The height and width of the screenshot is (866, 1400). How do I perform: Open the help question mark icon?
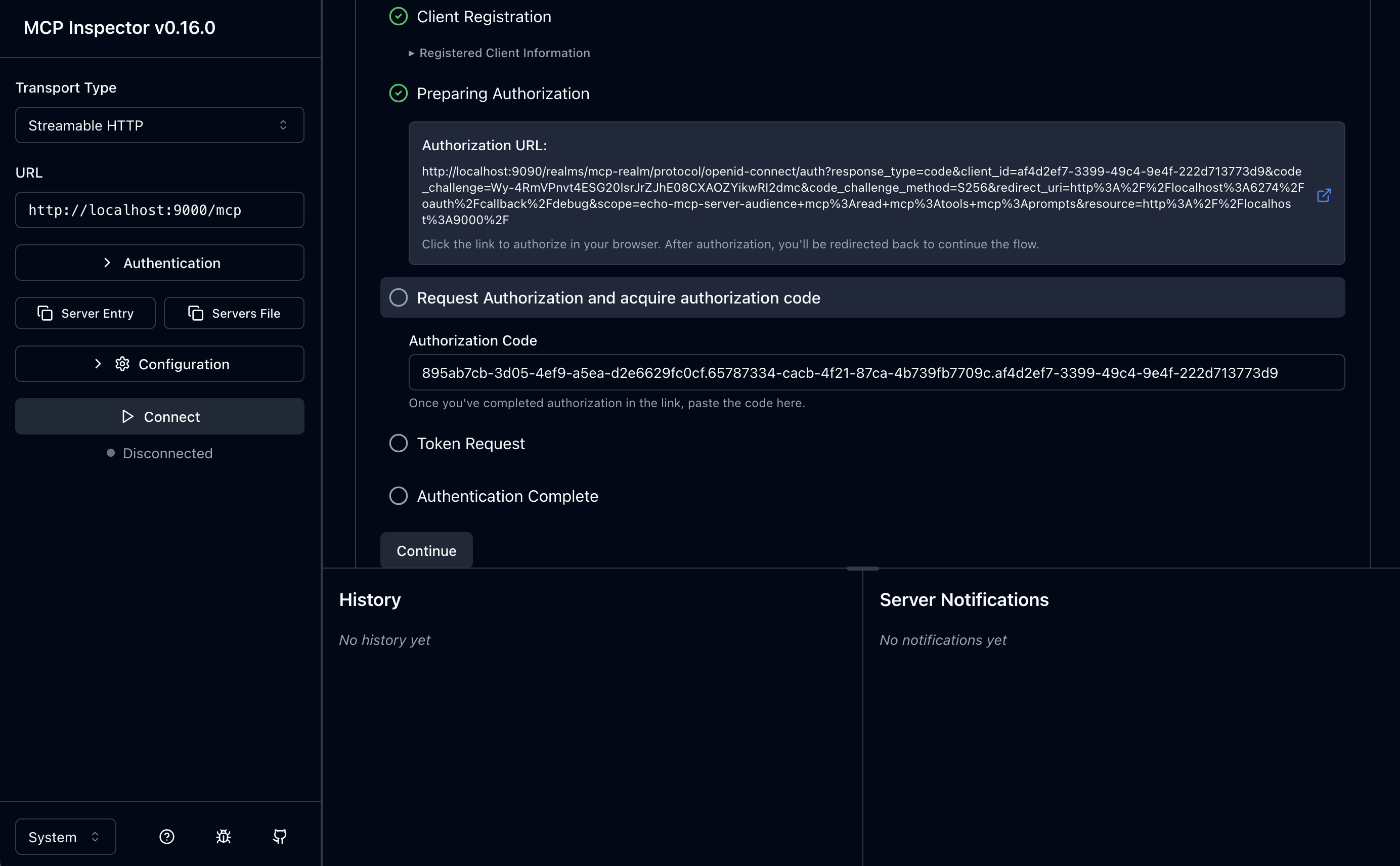(166, 837)
